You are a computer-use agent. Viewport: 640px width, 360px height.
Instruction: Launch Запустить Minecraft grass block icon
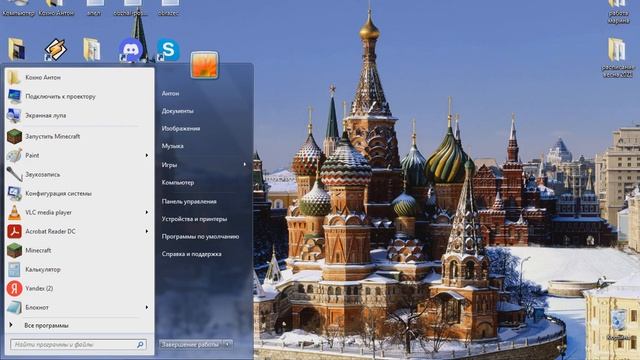click(x=14, y=136)
